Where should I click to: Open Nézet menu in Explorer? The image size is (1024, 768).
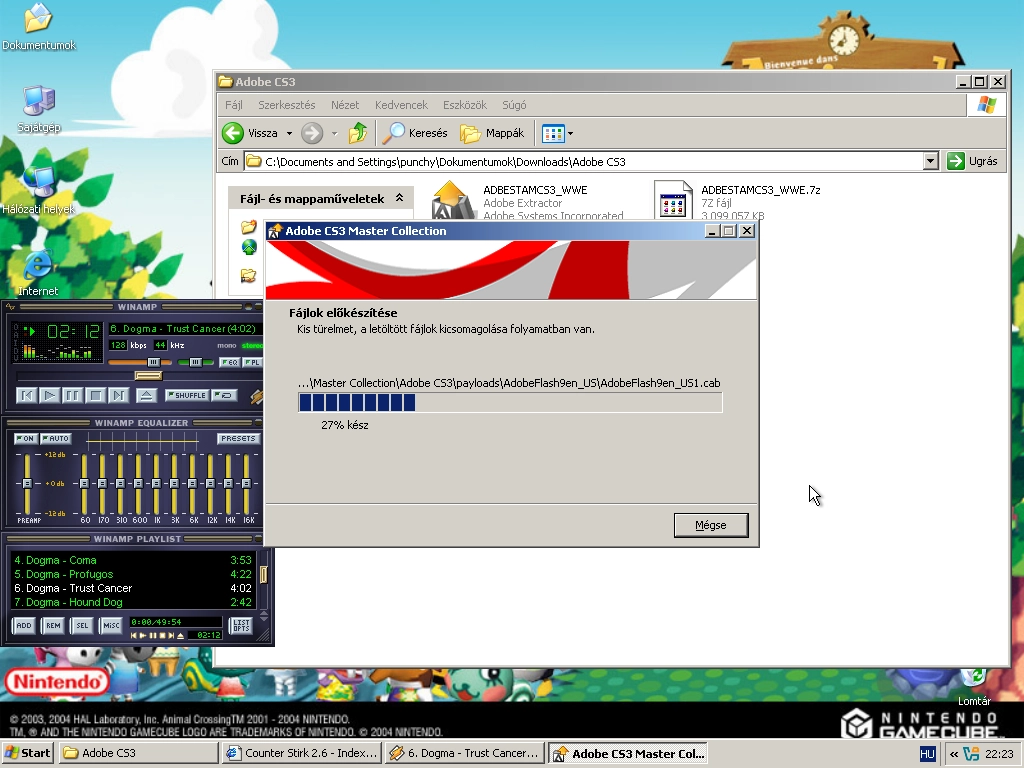point(345,105)
